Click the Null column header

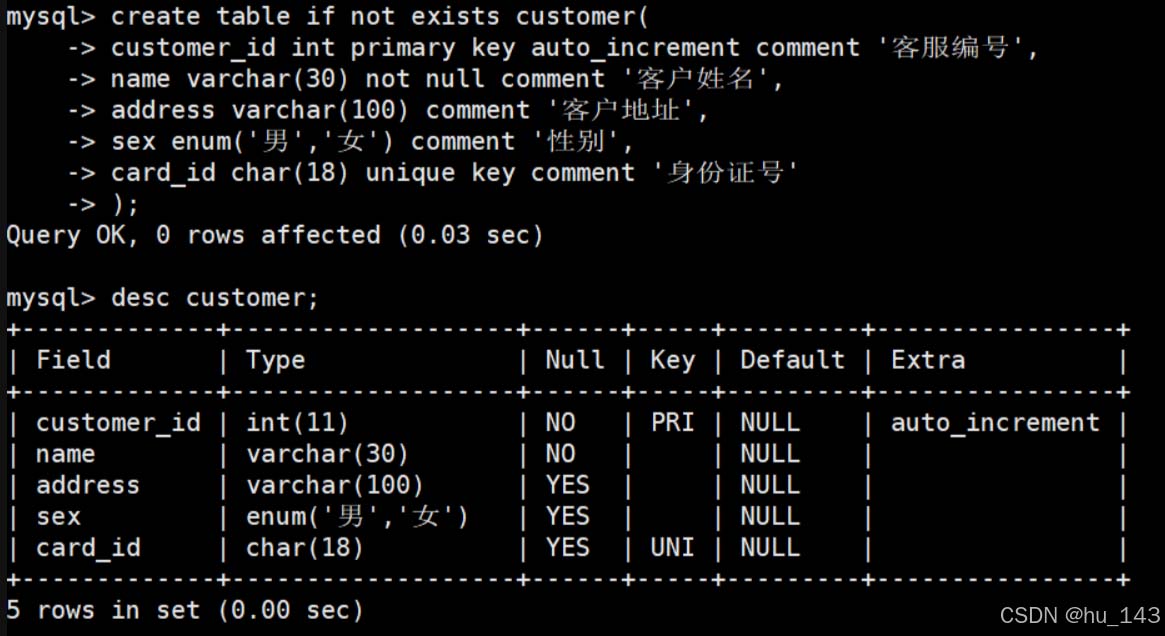tap(575, 360)
